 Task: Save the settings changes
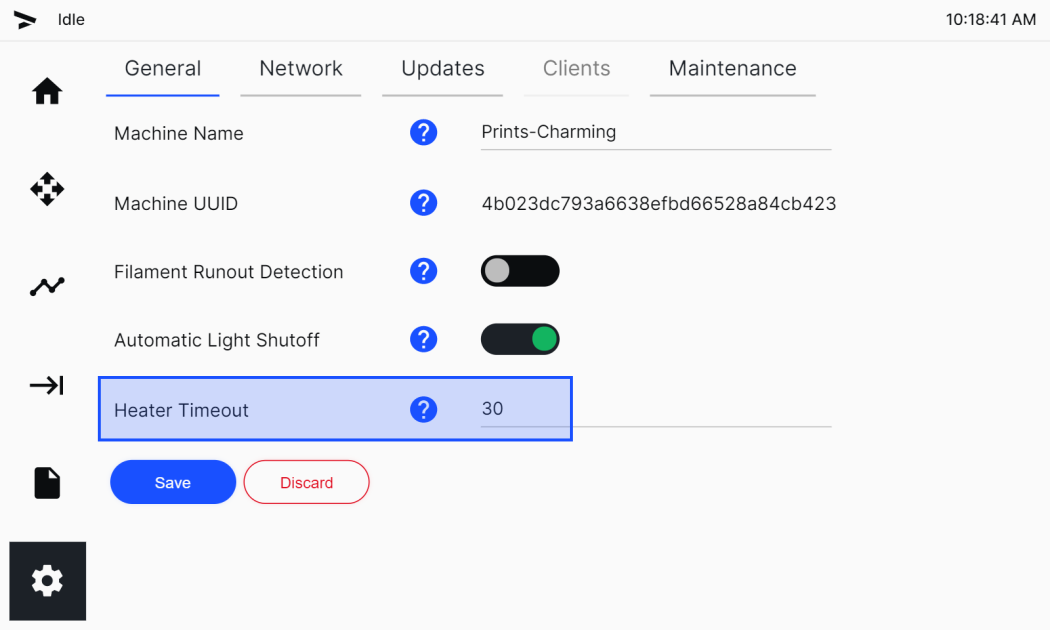coord(173,482)
